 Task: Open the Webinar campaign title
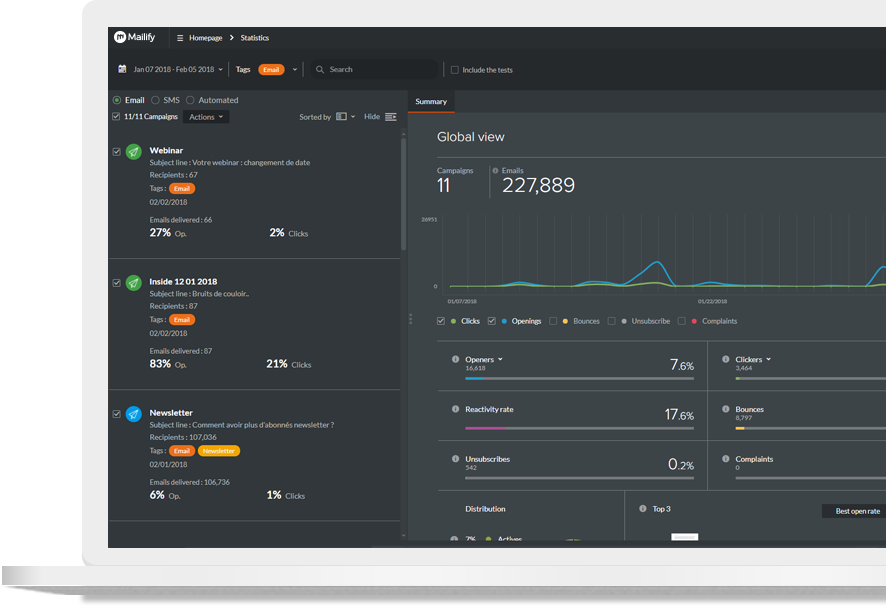pyautogui.click(x=166, y=150)
